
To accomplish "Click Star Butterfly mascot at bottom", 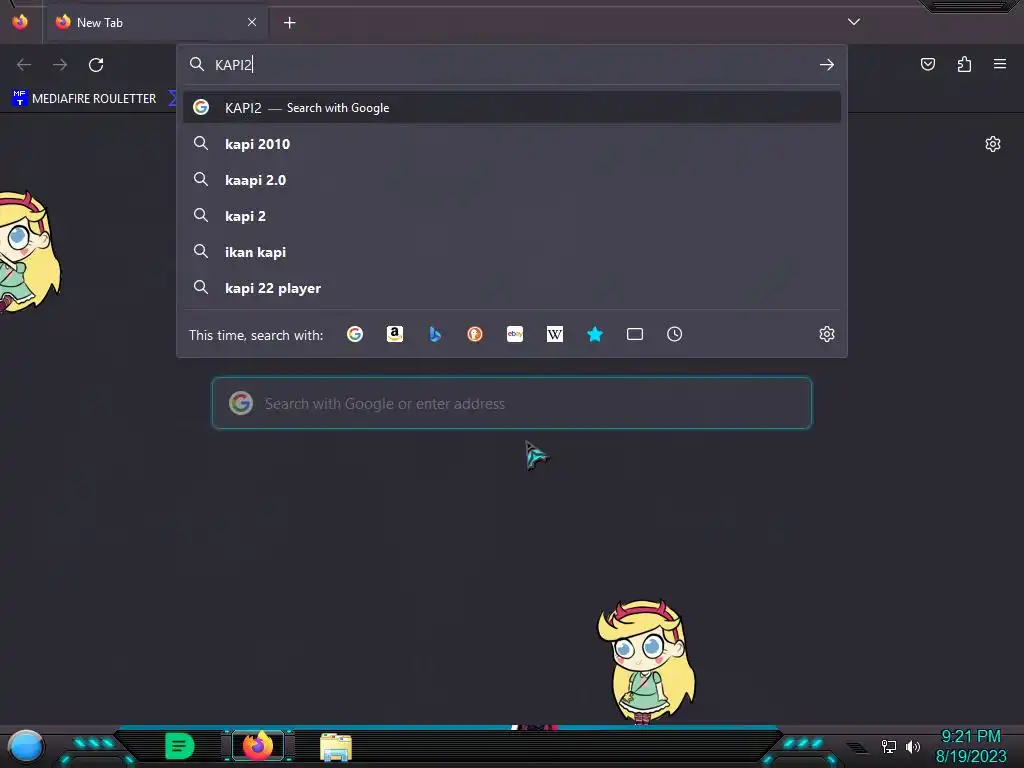I will tap(646, 662).
